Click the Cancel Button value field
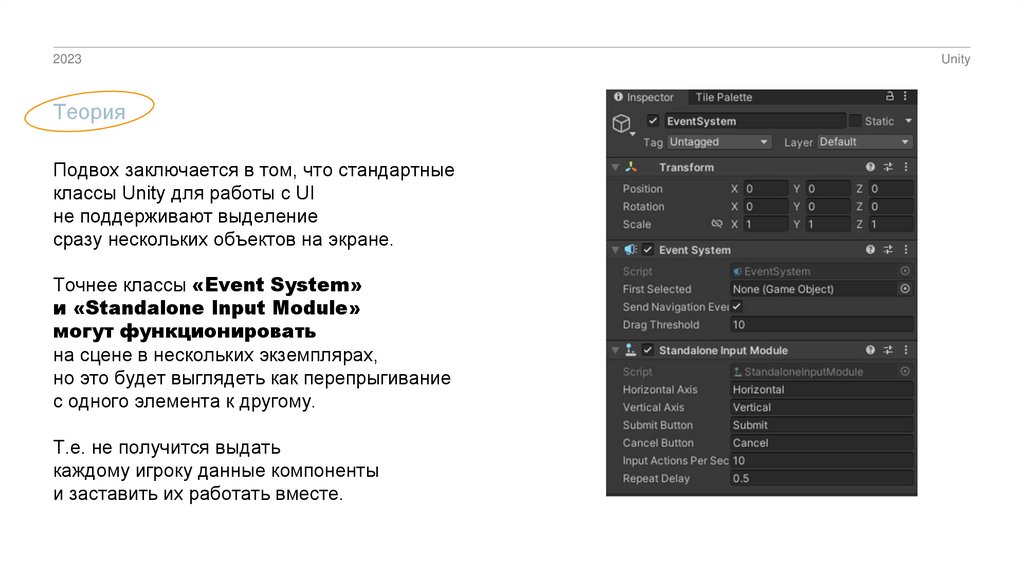 822,443
